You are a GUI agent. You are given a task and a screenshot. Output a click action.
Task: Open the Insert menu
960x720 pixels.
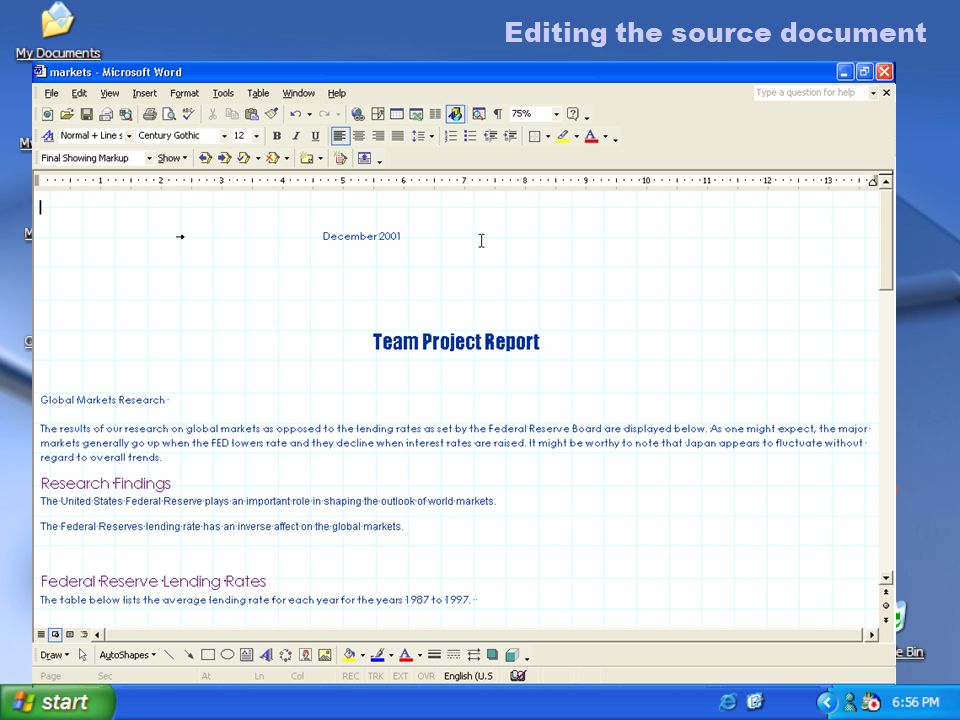144,93
